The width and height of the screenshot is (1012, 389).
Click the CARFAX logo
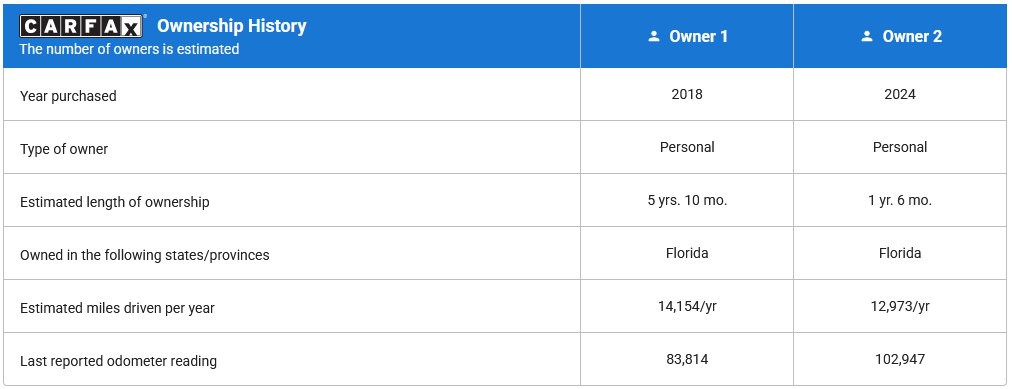(83, 26)
